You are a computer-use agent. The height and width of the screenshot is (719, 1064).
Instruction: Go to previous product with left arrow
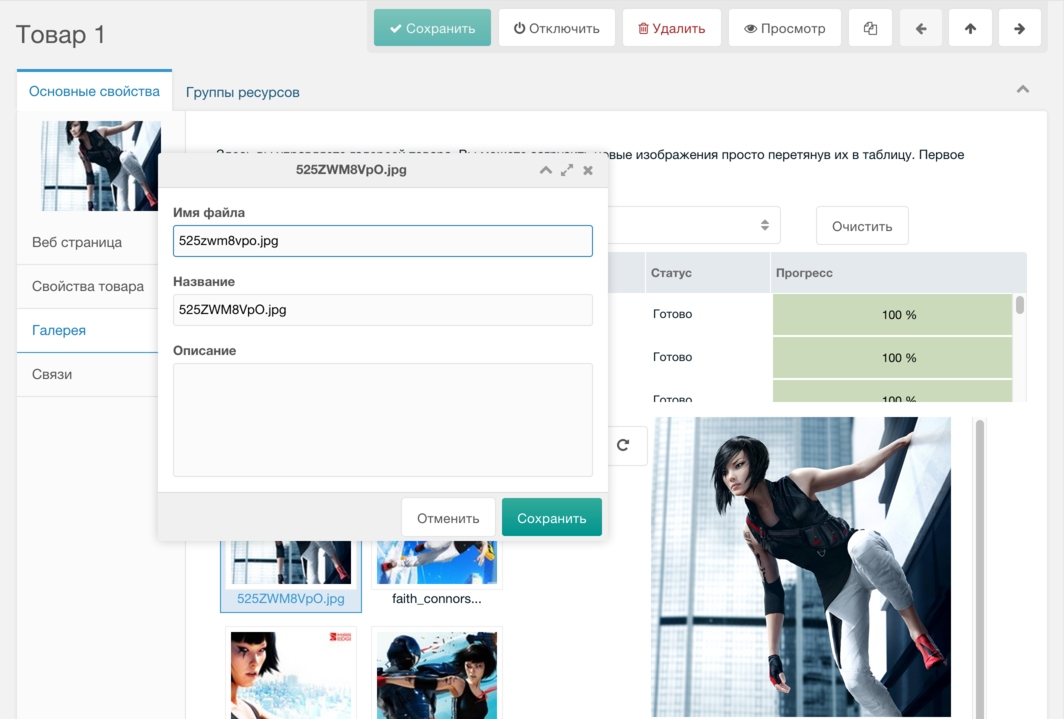(x=921, y=28)
